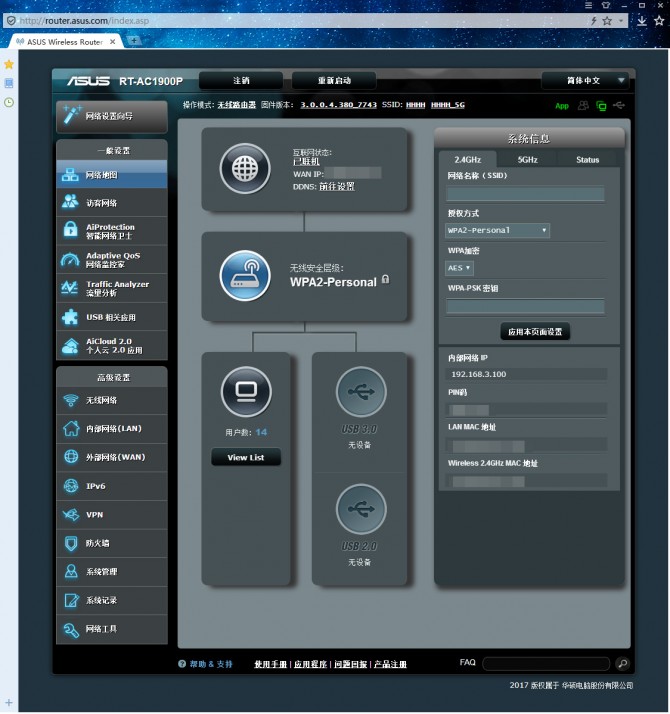Open the 应用程序 utility link
Image resolution: width=670 pixels, height=714 pixels.
pyautogui.click(x=310, y=664)
